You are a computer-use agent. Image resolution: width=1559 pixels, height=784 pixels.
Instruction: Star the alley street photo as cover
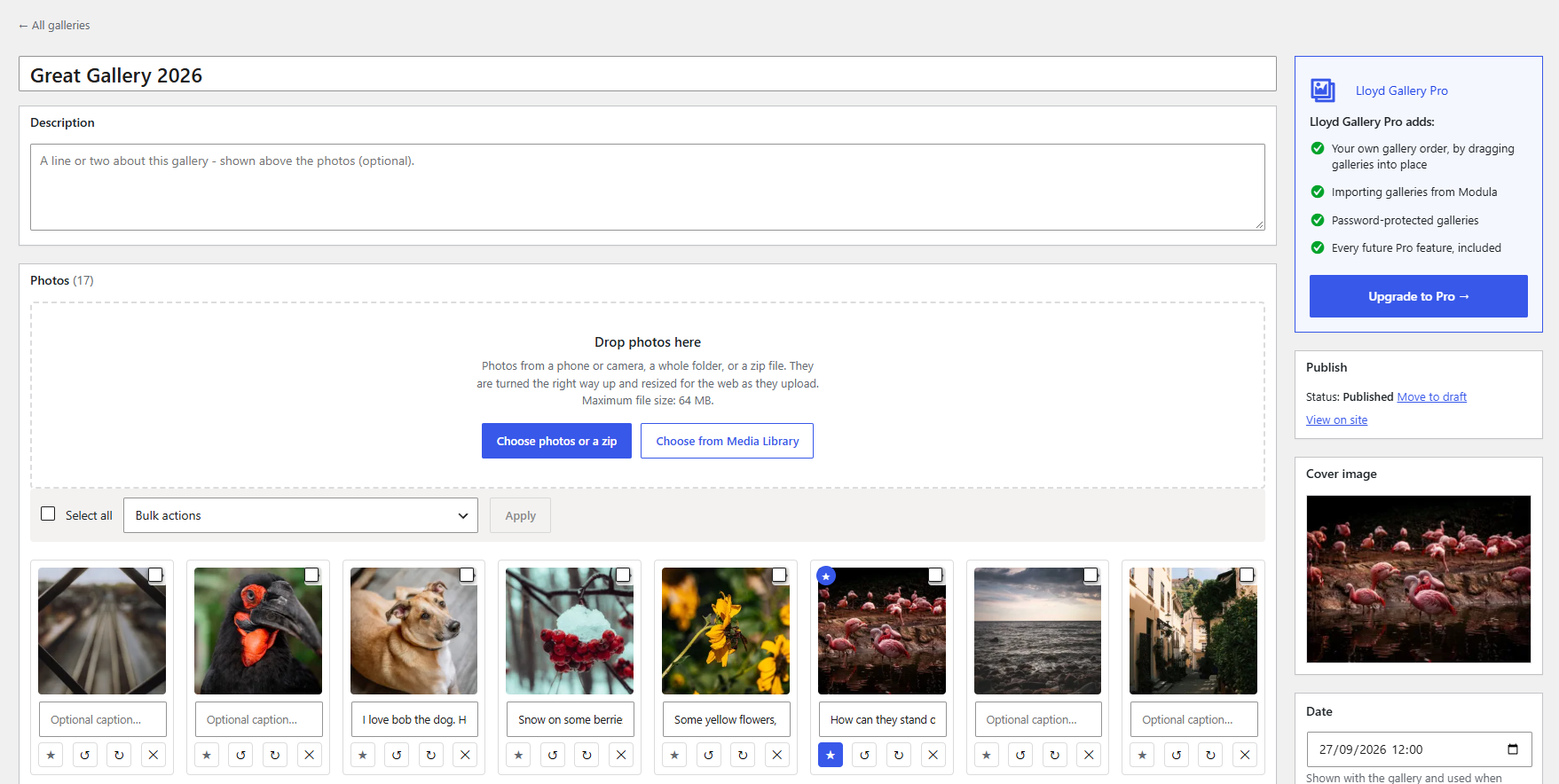(1142, 755)
